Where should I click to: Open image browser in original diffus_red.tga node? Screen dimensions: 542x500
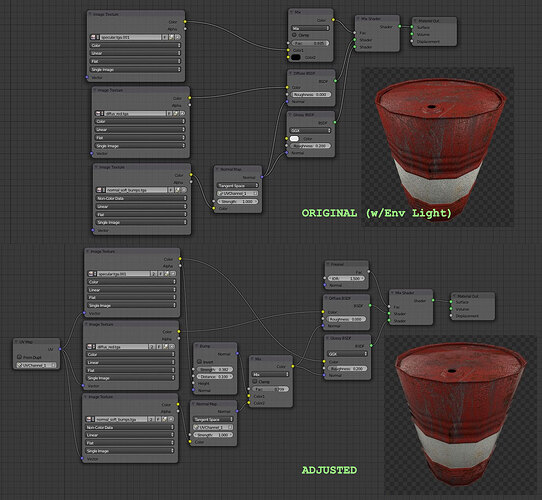pyautogui.click(x=99, y=113)
